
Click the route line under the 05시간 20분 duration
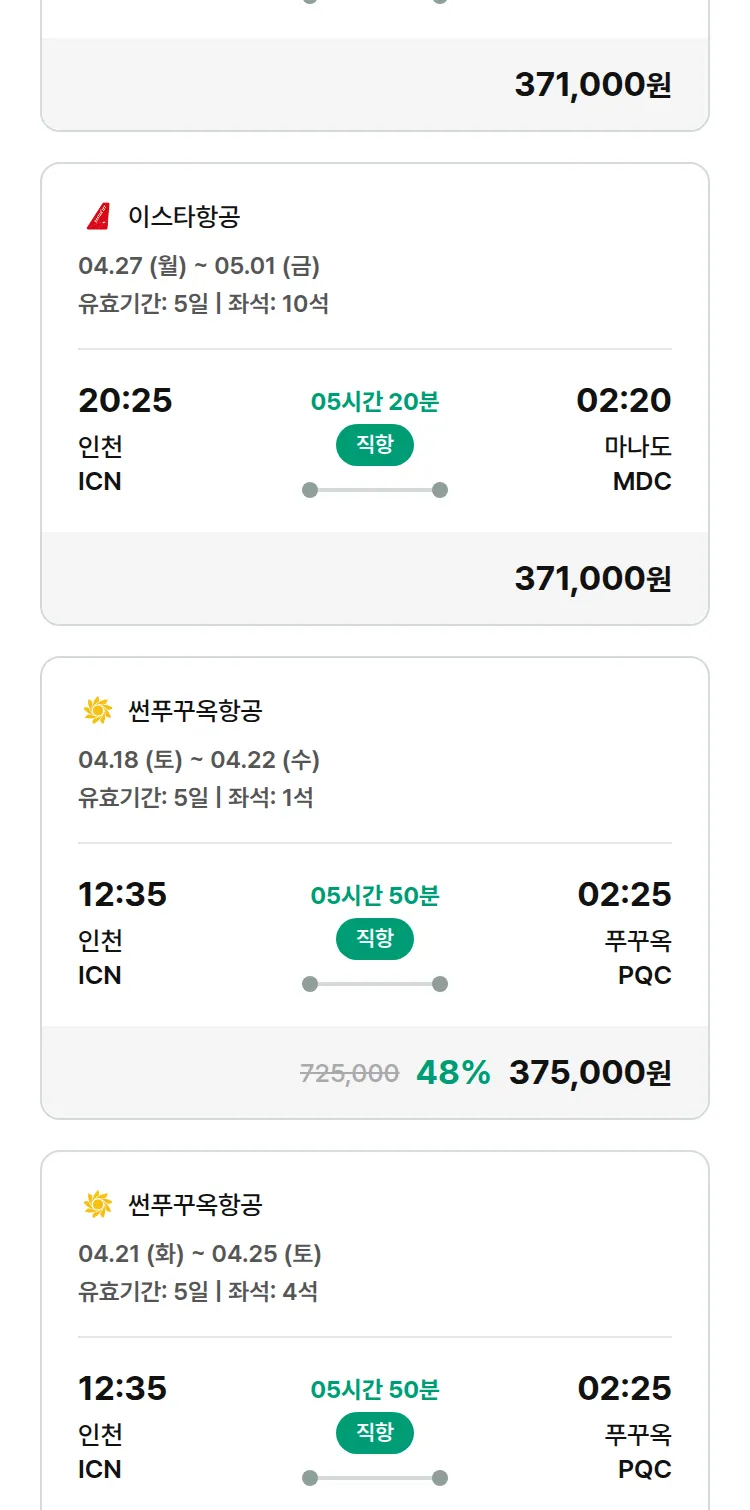[x=375, y=490]
